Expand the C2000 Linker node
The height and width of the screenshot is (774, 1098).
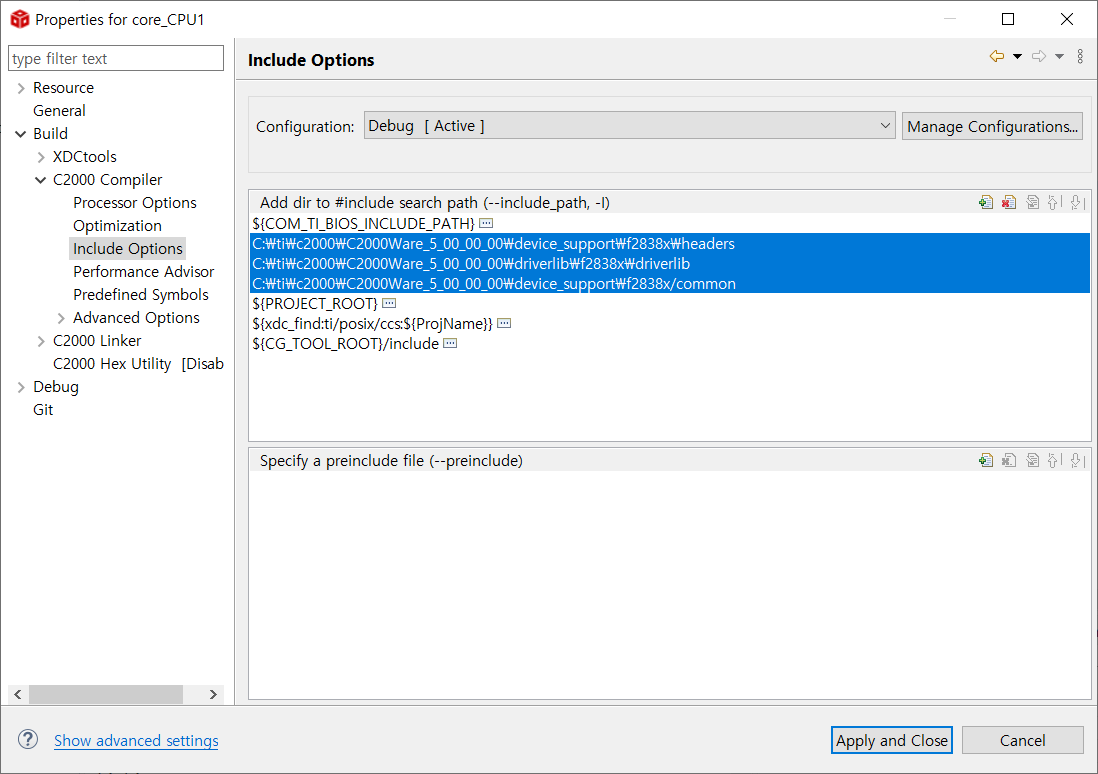click(x=41, y=341)
